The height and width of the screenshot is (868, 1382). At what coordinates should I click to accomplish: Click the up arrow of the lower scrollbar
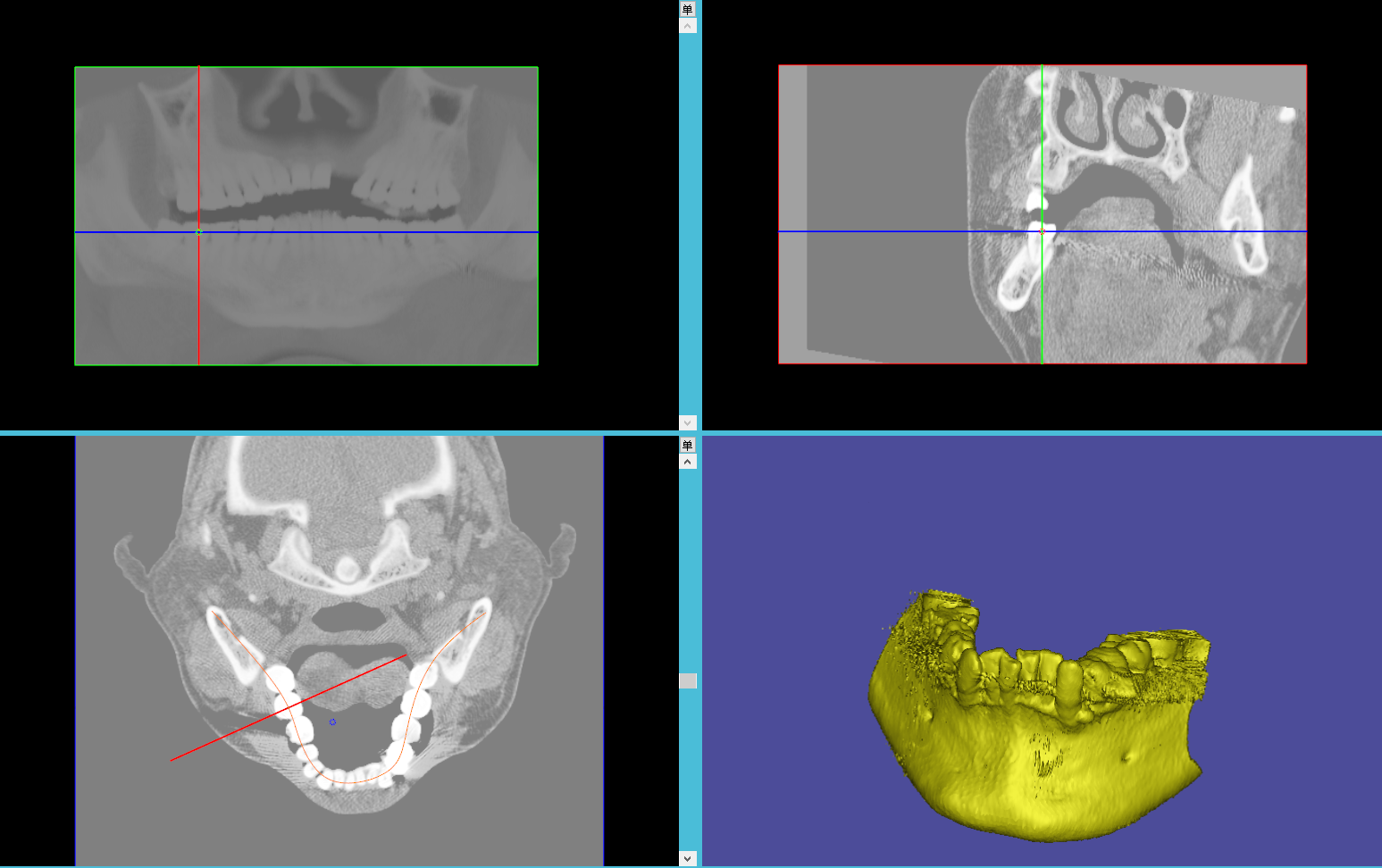point(687,462)
